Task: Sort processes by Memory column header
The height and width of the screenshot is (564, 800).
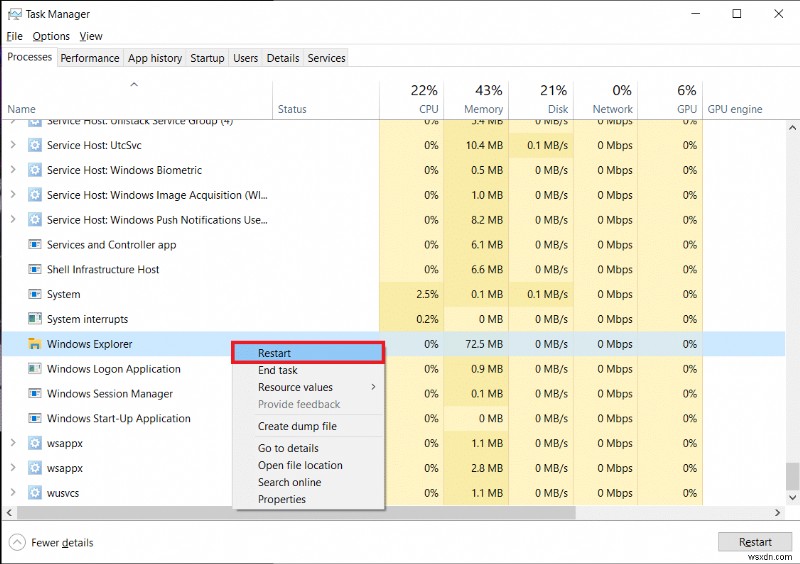Action: (483, 100)
